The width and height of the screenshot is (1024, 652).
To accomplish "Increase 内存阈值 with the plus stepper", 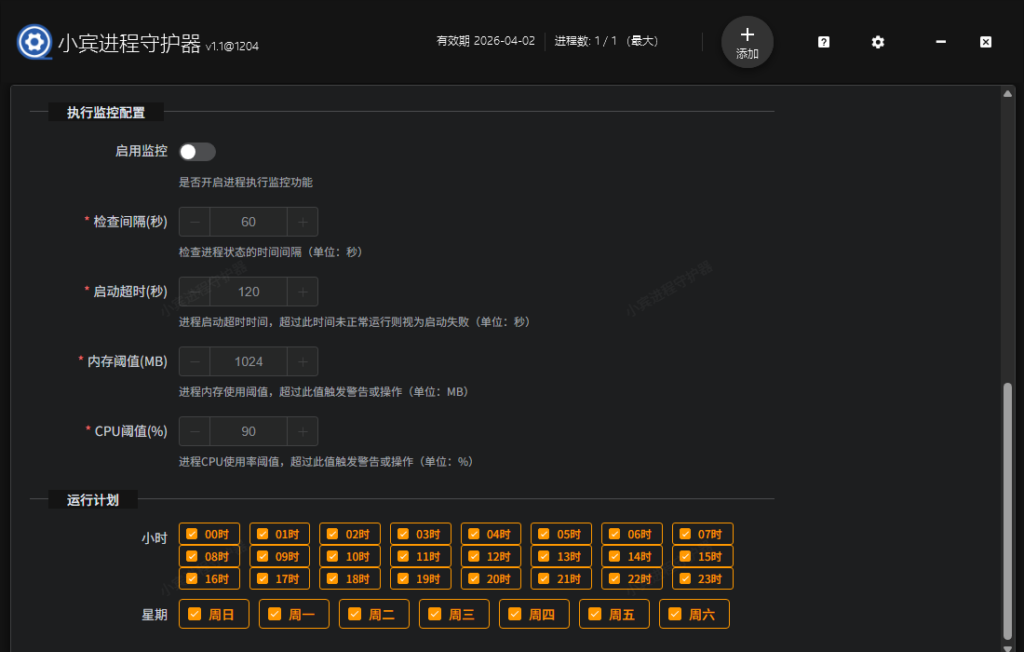I will point(302,361).
